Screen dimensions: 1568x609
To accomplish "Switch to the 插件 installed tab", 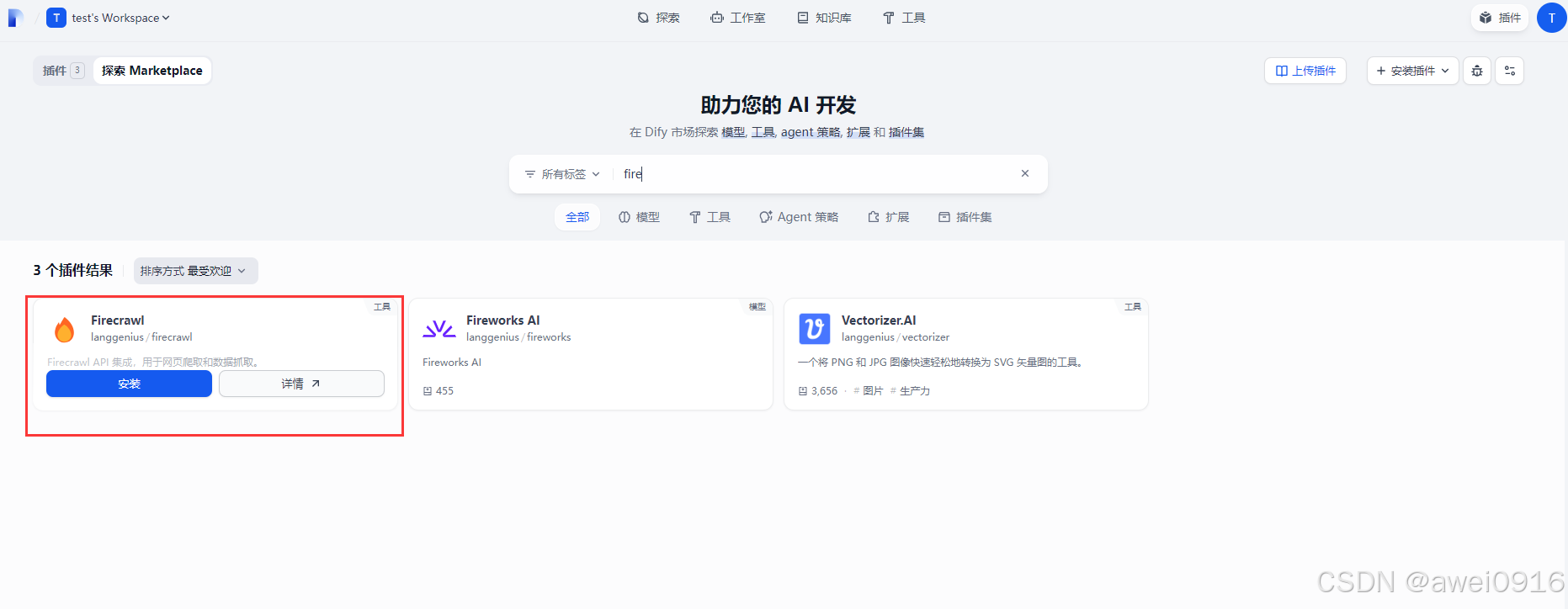I will [x=63, y=71].
